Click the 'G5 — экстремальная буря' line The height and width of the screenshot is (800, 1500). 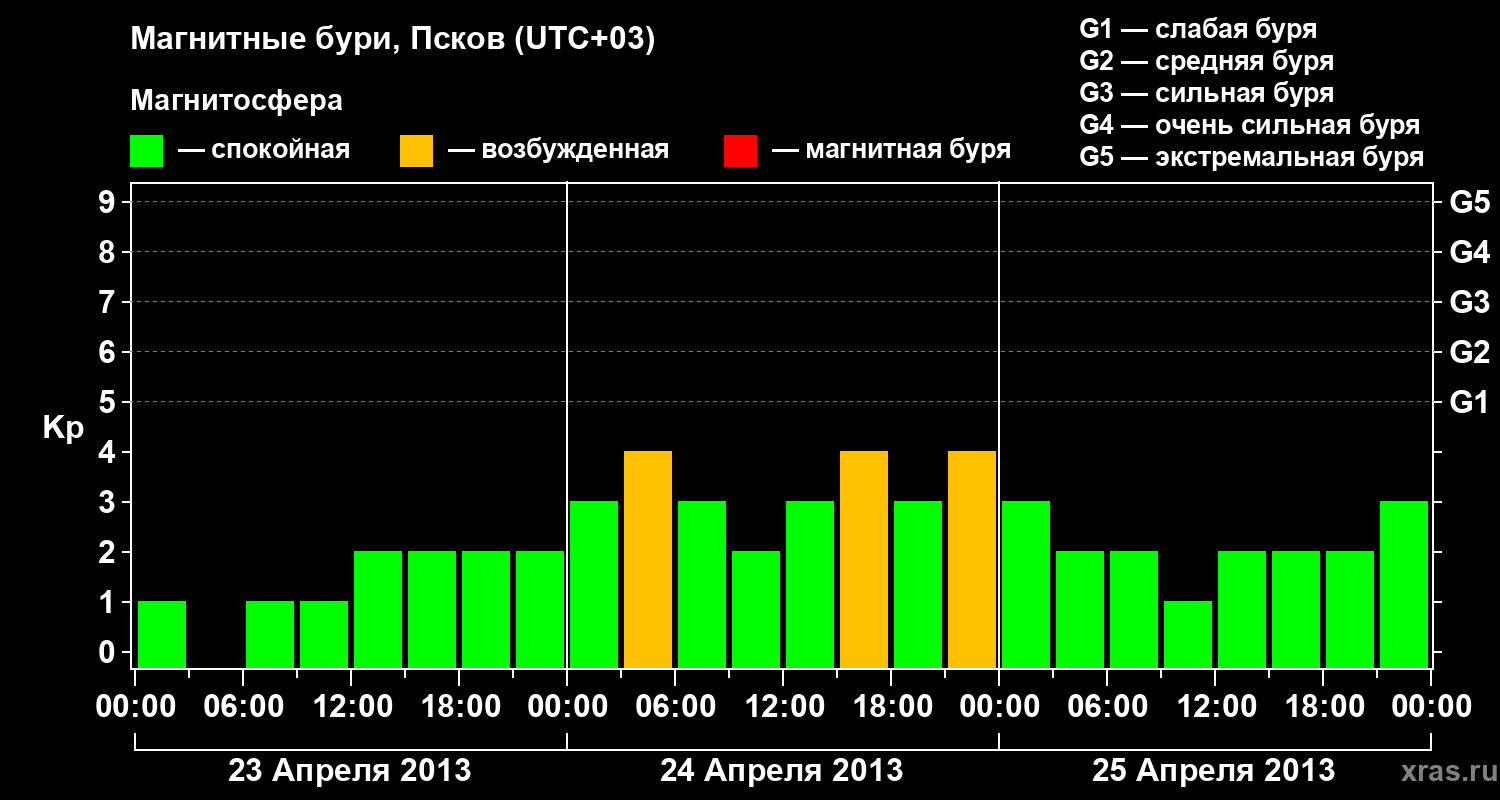click(1252, 157)
